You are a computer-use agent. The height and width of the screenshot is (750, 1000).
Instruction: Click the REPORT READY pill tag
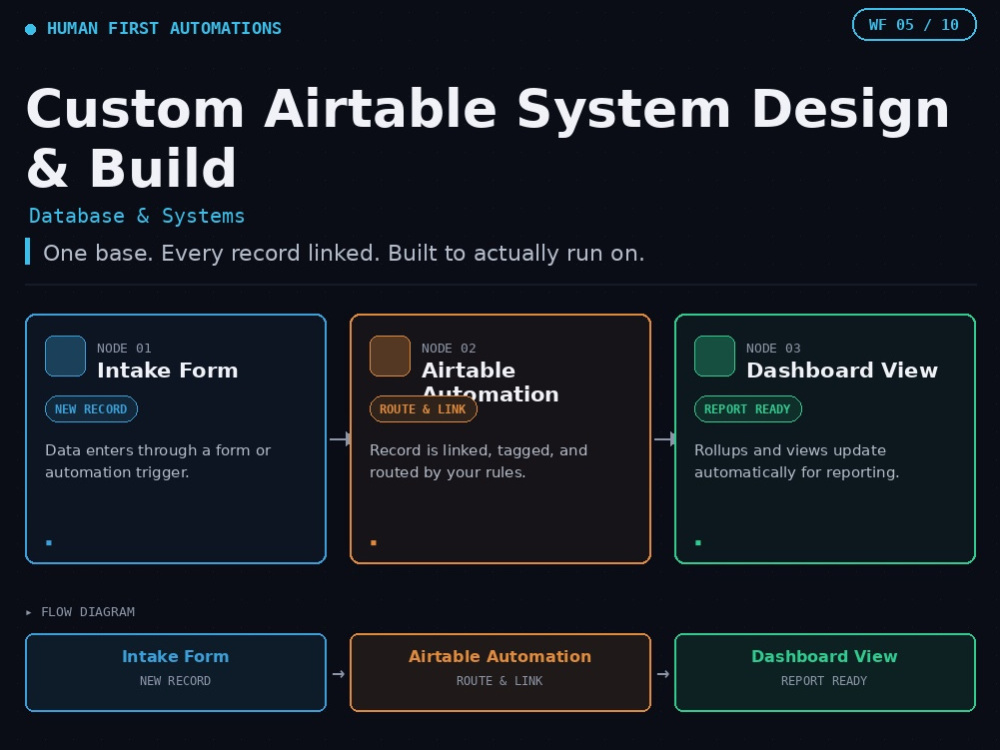747,409
